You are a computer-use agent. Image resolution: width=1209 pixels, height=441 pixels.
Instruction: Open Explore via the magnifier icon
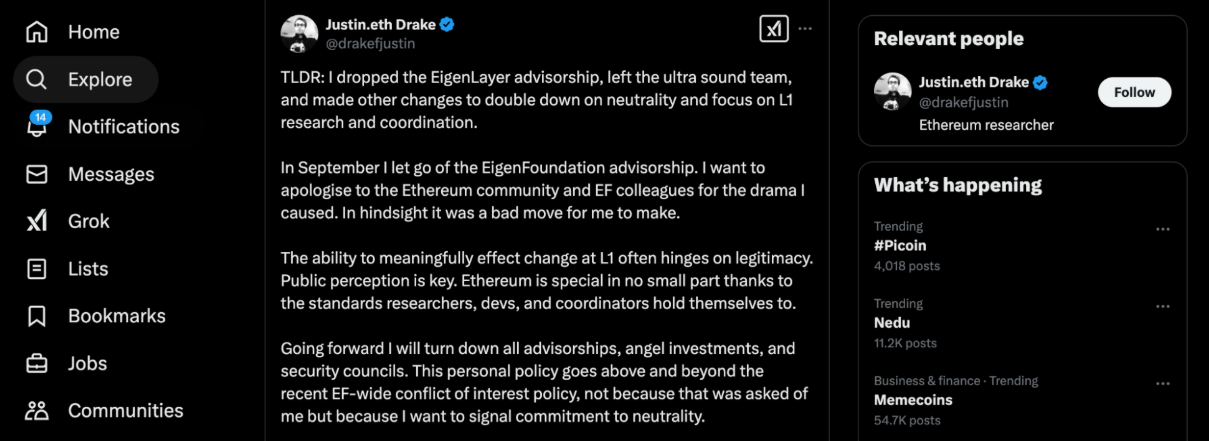(37, 80)
